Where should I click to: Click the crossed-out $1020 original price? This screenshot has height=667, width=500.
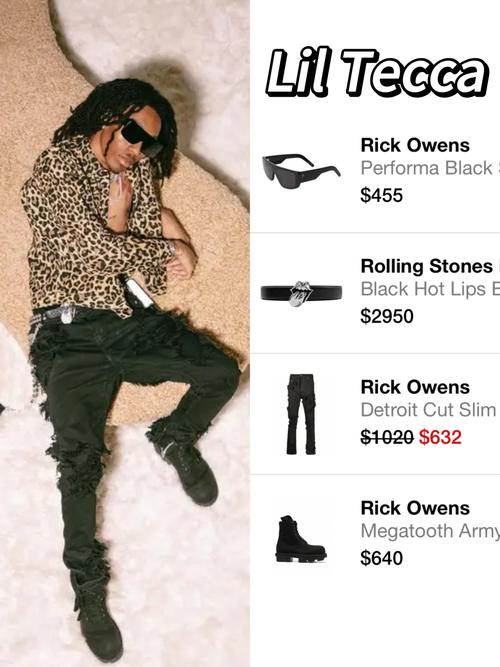387,437
